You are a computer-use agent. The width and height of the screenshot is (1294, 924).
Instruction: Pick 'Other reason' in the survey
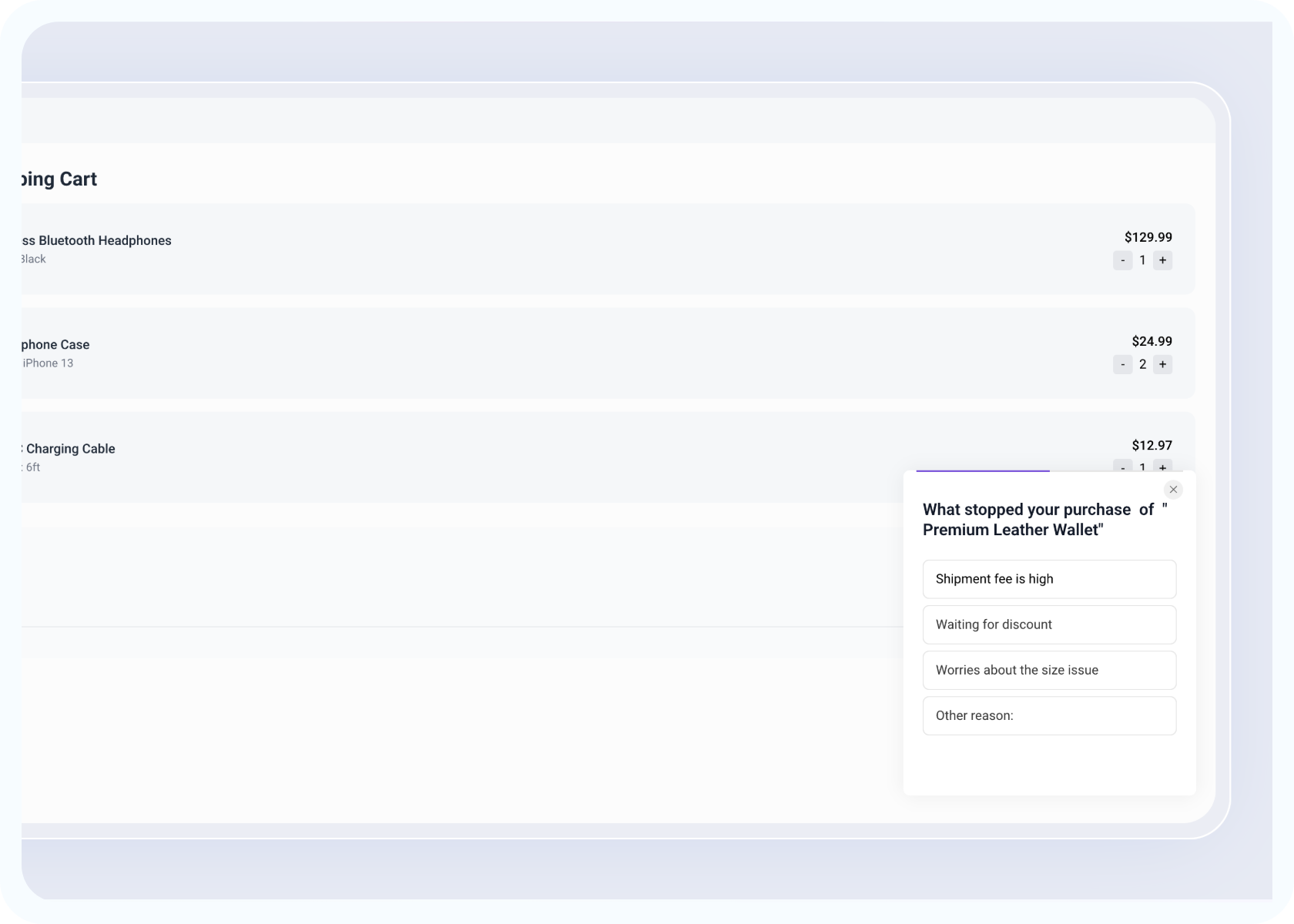[x=1049, y=715]
